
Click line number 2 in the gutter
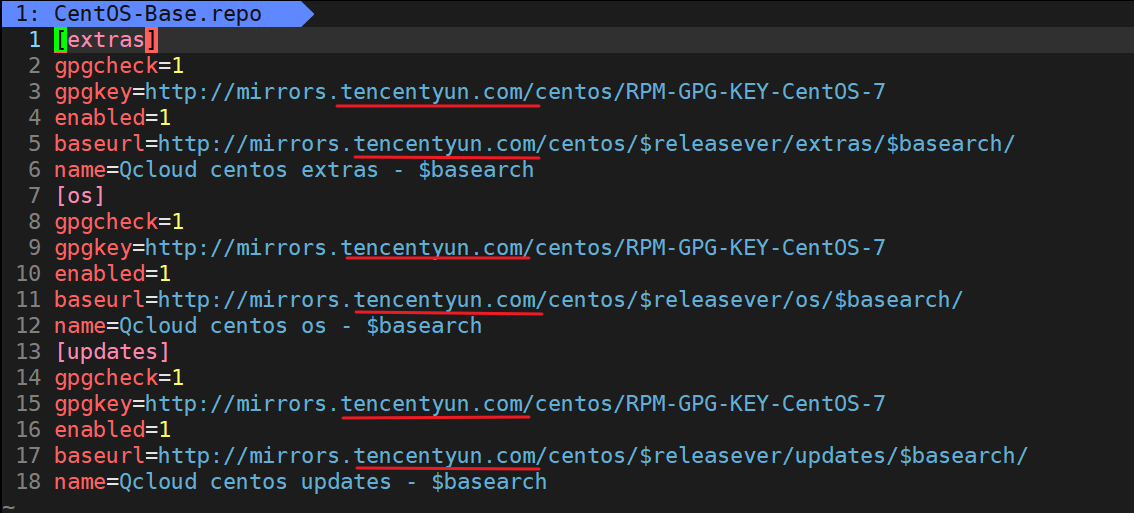(34, 66)
